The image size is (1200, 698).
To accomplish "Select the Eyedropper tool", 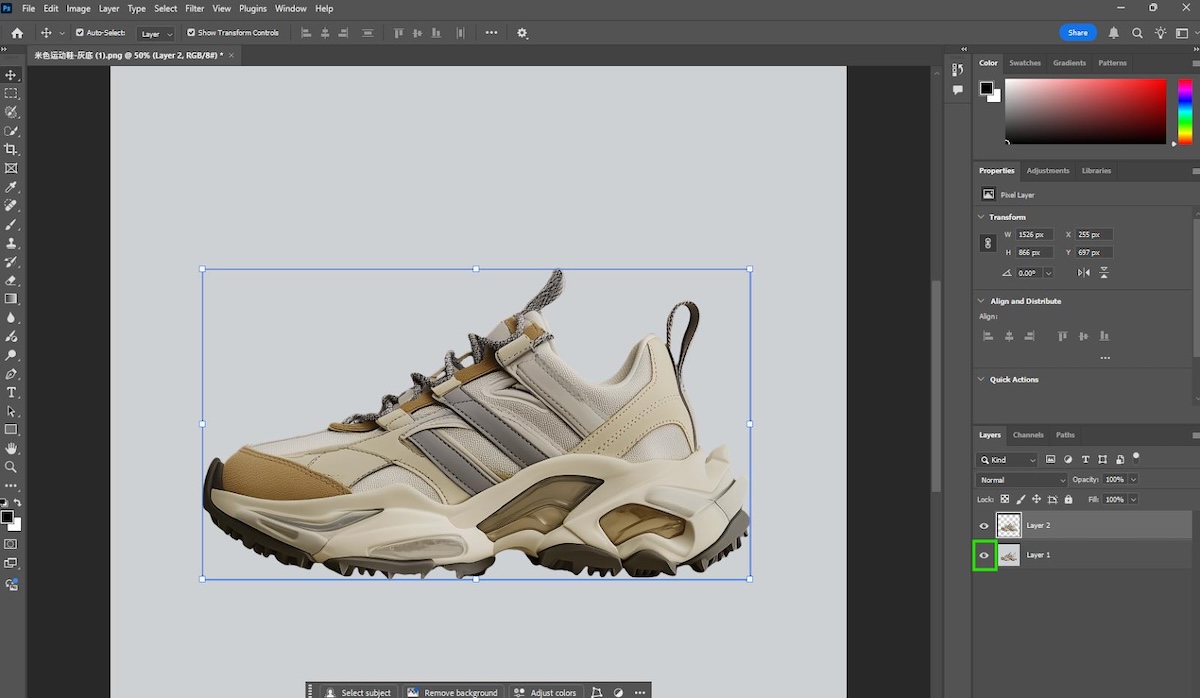I will pyautogui.click(x=11, y=187).
